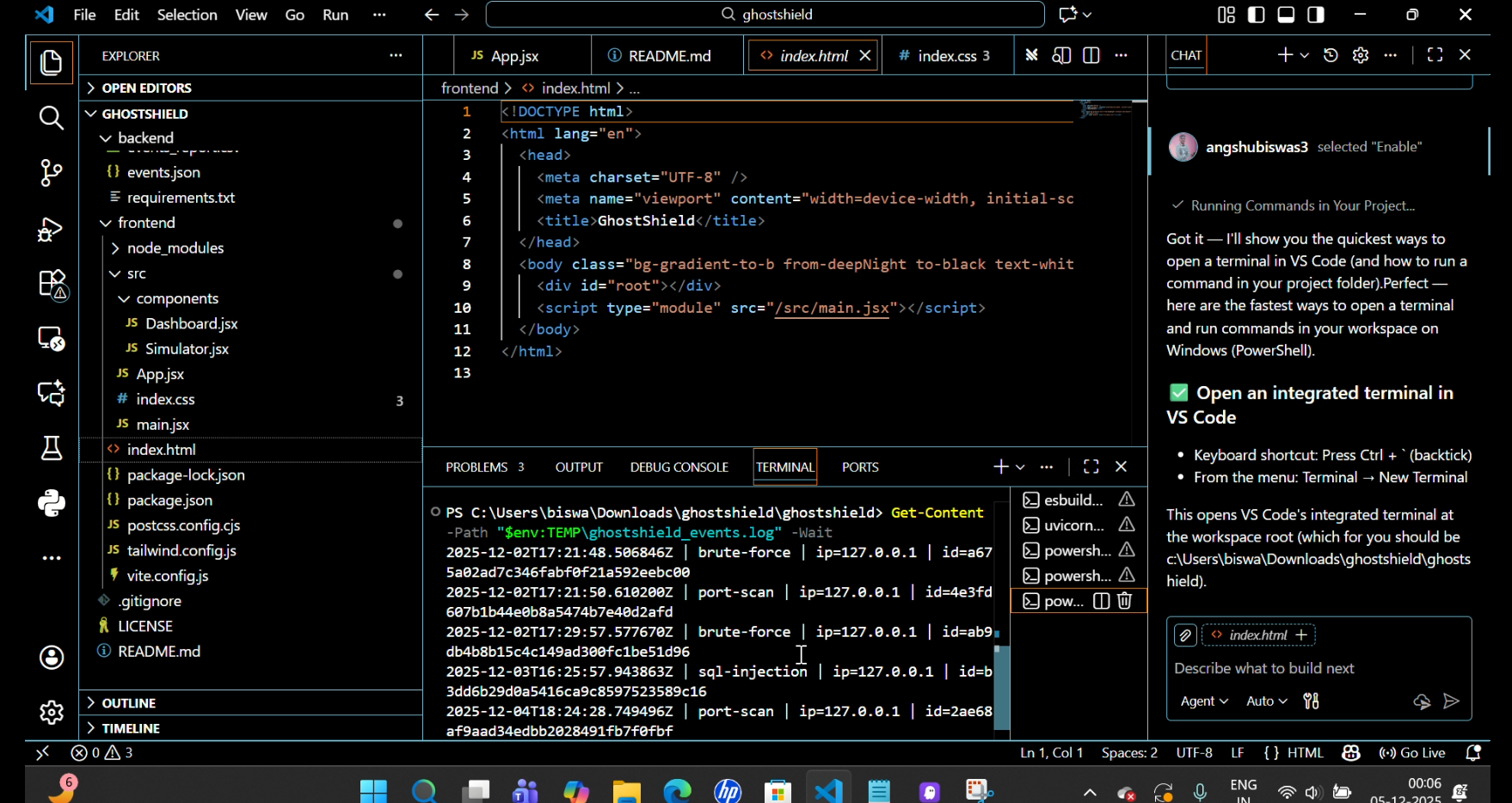Switch to the README.md editor tab
The width and height of the screenshot is (1512, 803).
click(x=668, y=56)
